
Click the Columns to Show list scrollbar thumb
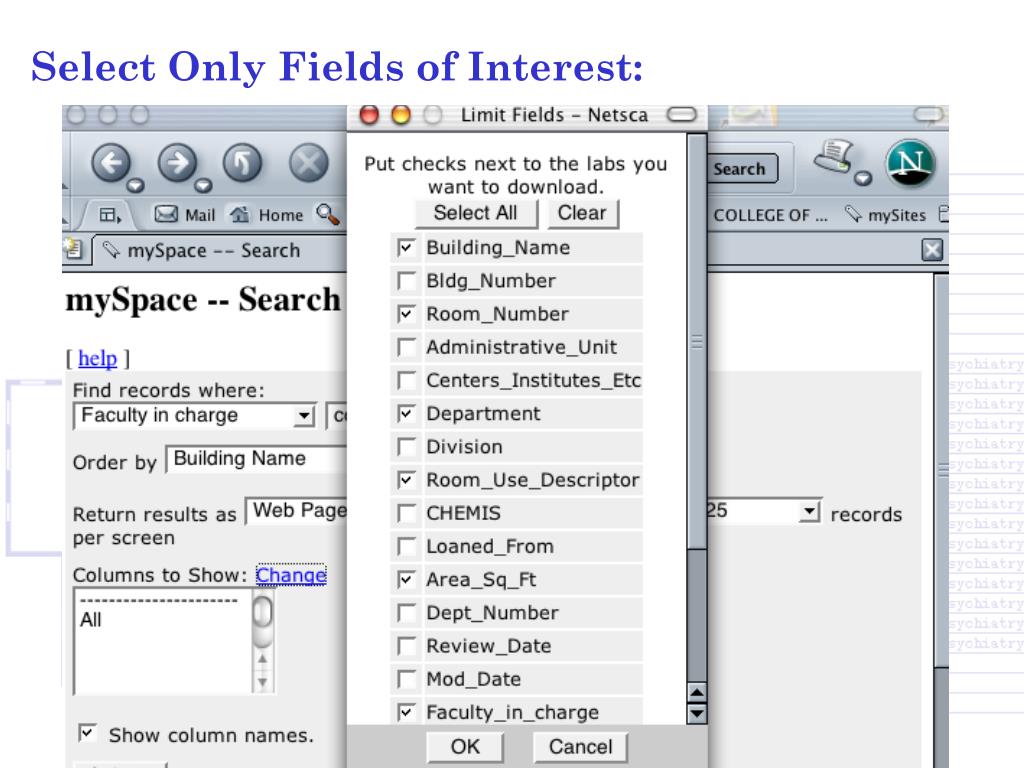point(263,613)
